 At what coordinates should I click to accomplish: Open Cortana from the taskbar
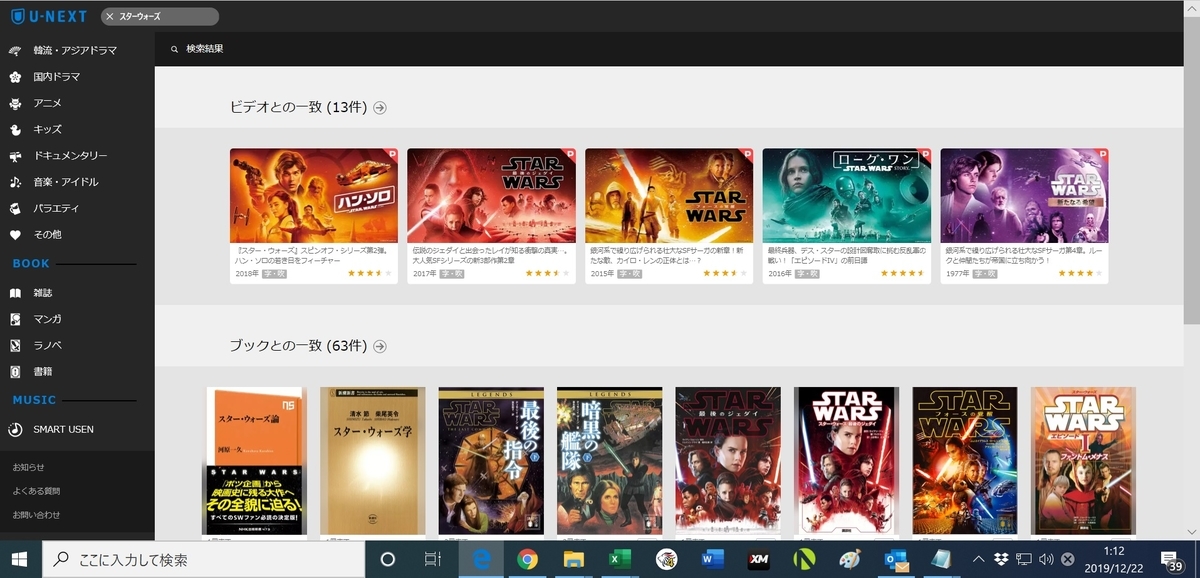(x=388, y=559)
